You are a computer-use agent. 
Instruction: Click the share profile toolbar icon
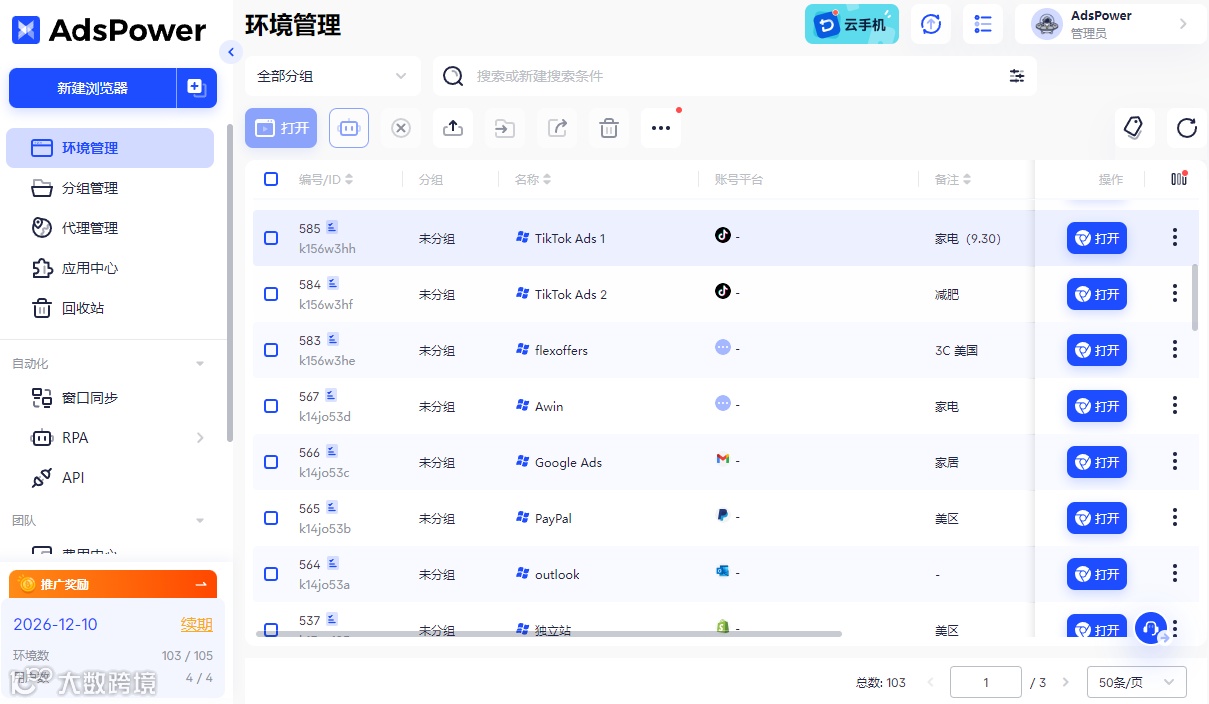557,128
